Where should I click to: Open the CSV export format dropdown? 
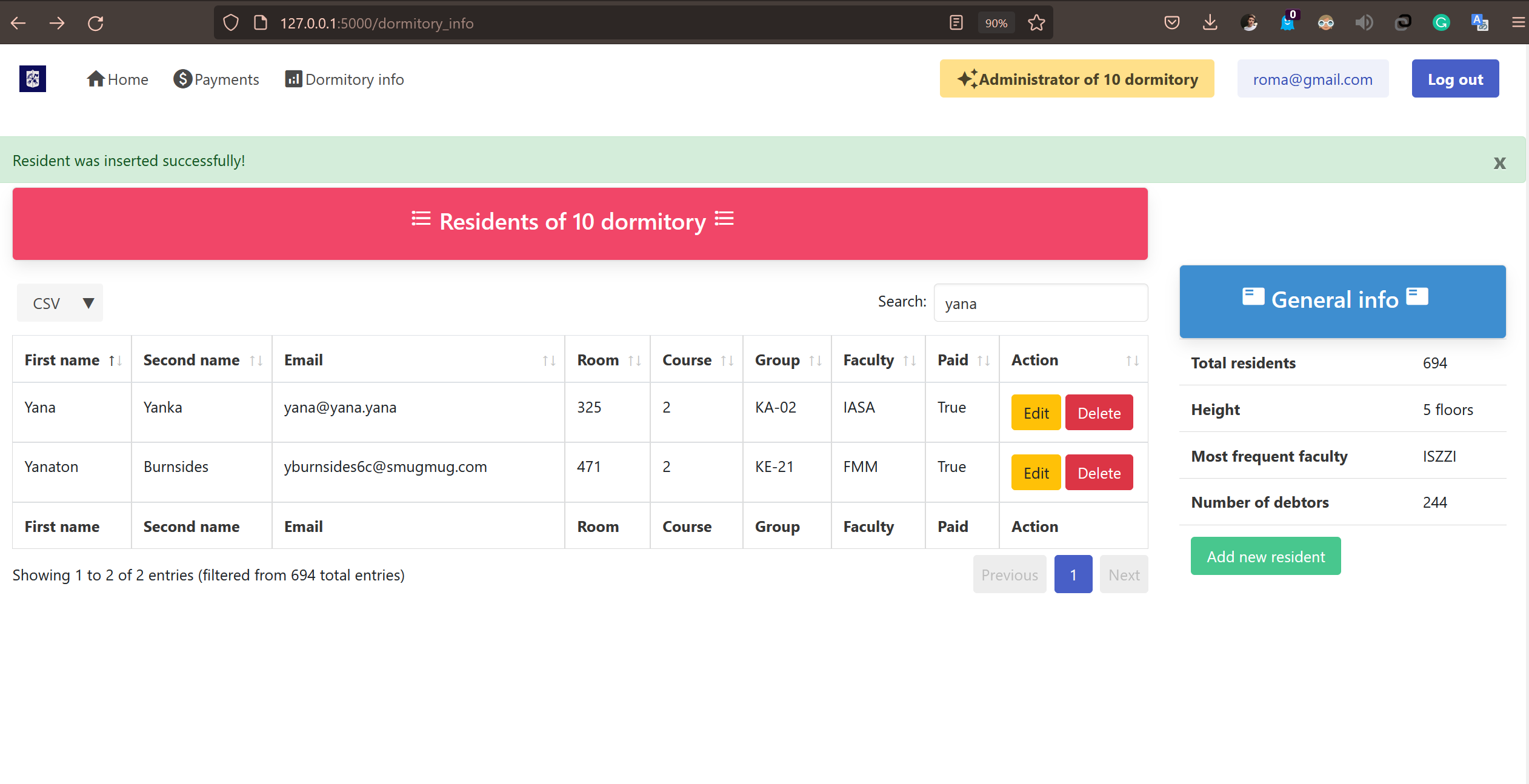tap(59, 303)
